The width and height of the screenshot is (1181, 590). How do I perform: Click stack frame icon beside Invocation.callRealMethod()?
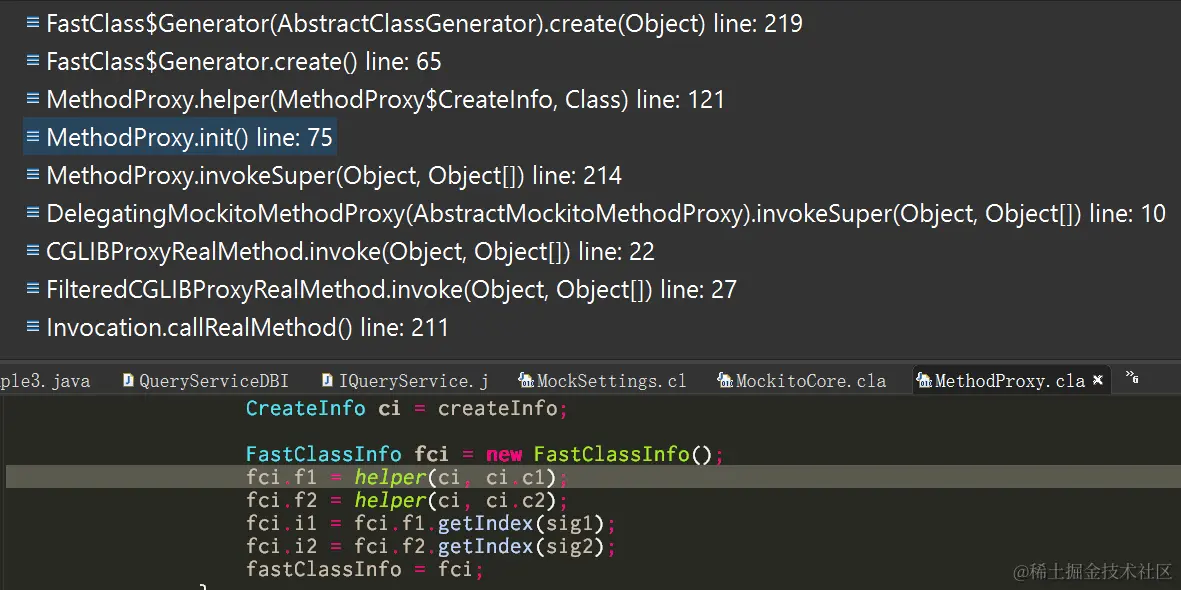pos(32,327)
